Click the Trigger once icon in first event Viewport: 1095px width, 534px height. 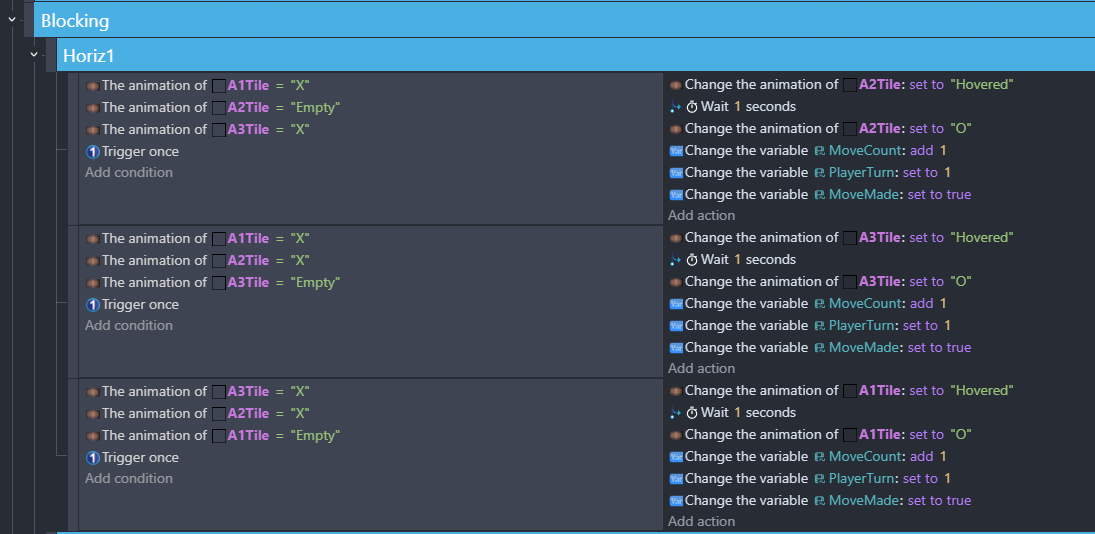(x=93, y=151)
